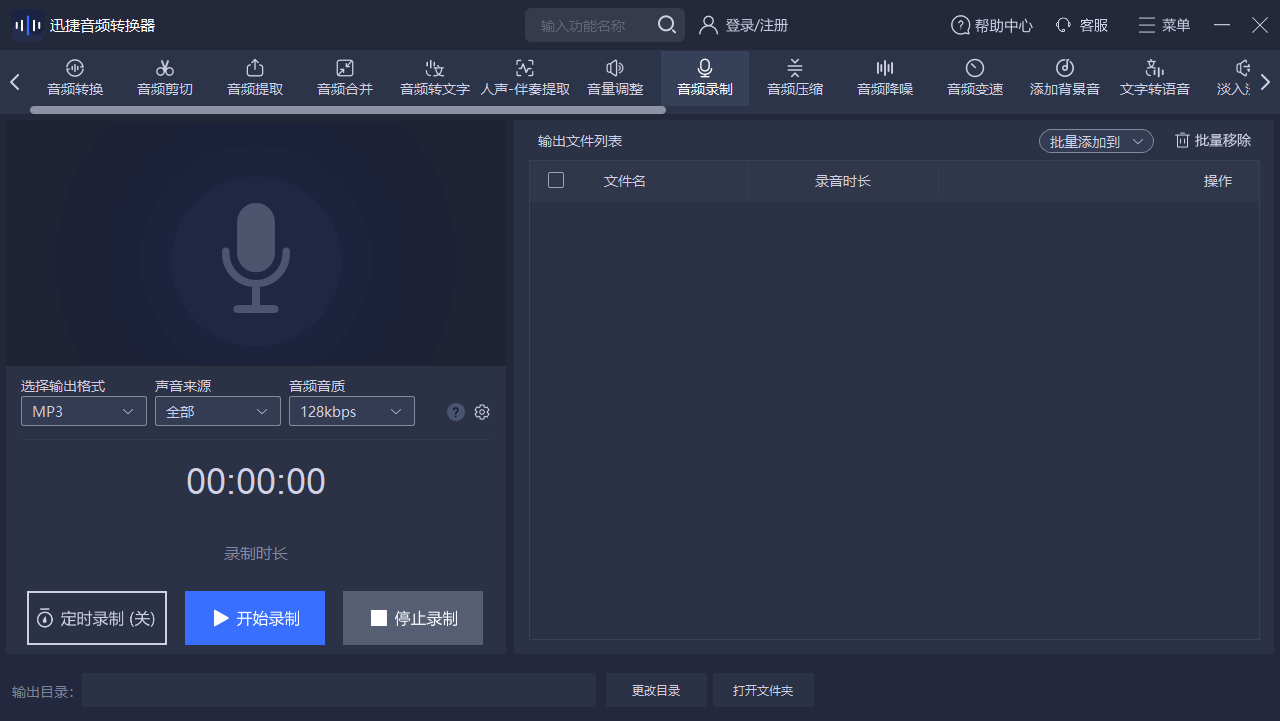Select the 音频降噪 tool
1280x721 pixels.
[884, 78]
